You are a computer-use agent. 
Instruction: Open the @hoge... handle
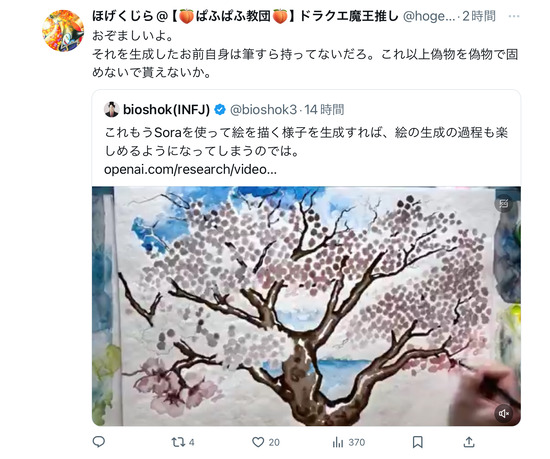[x=429, y=16]
